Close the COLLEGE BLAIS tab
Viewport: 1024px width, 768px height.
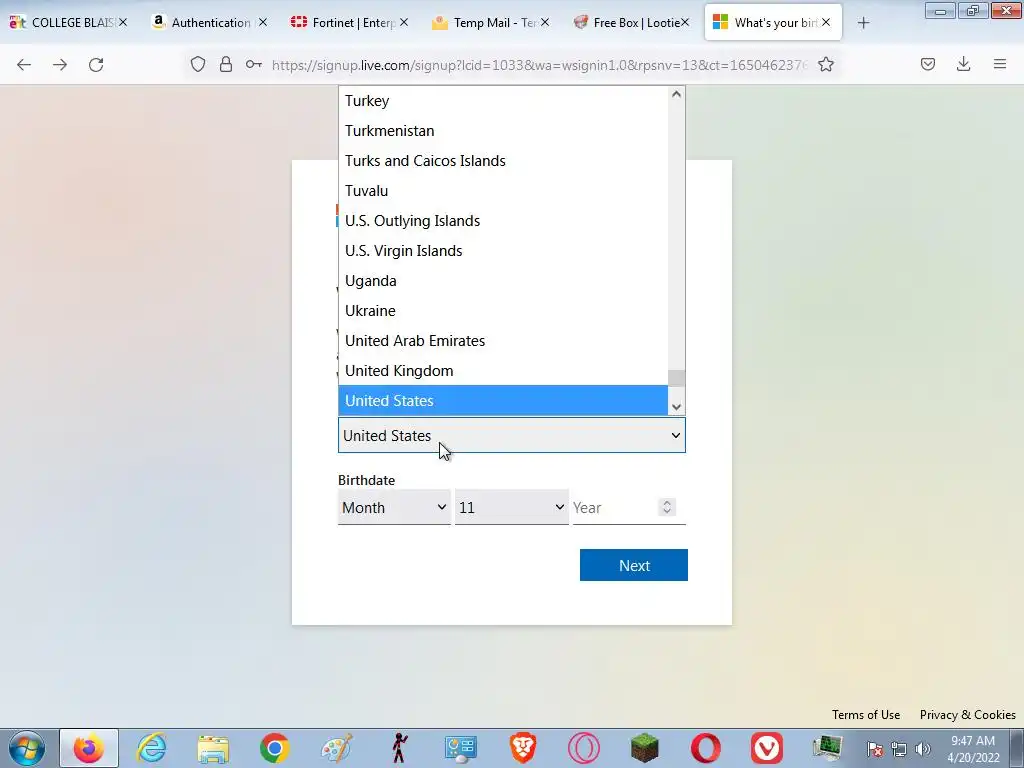[x=123, y=22]
